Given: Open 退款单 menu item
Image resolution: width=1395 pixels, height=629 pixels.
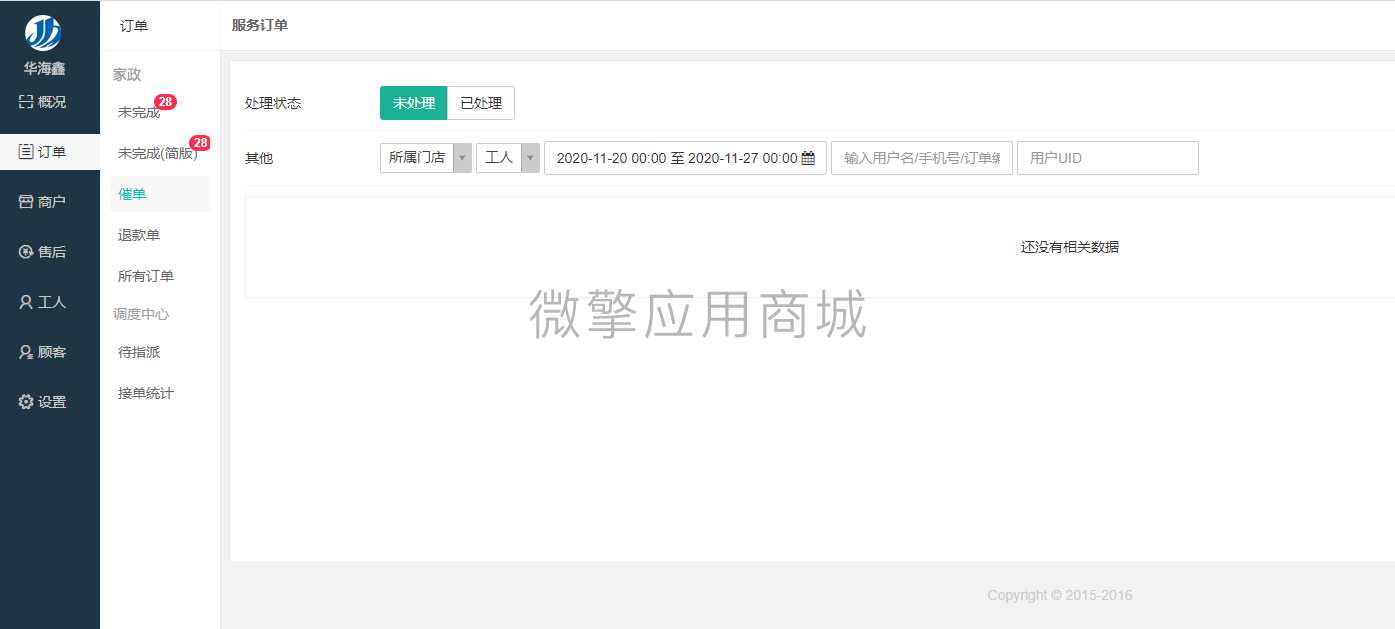Looking at the screenshot, I should pos(139,235).
